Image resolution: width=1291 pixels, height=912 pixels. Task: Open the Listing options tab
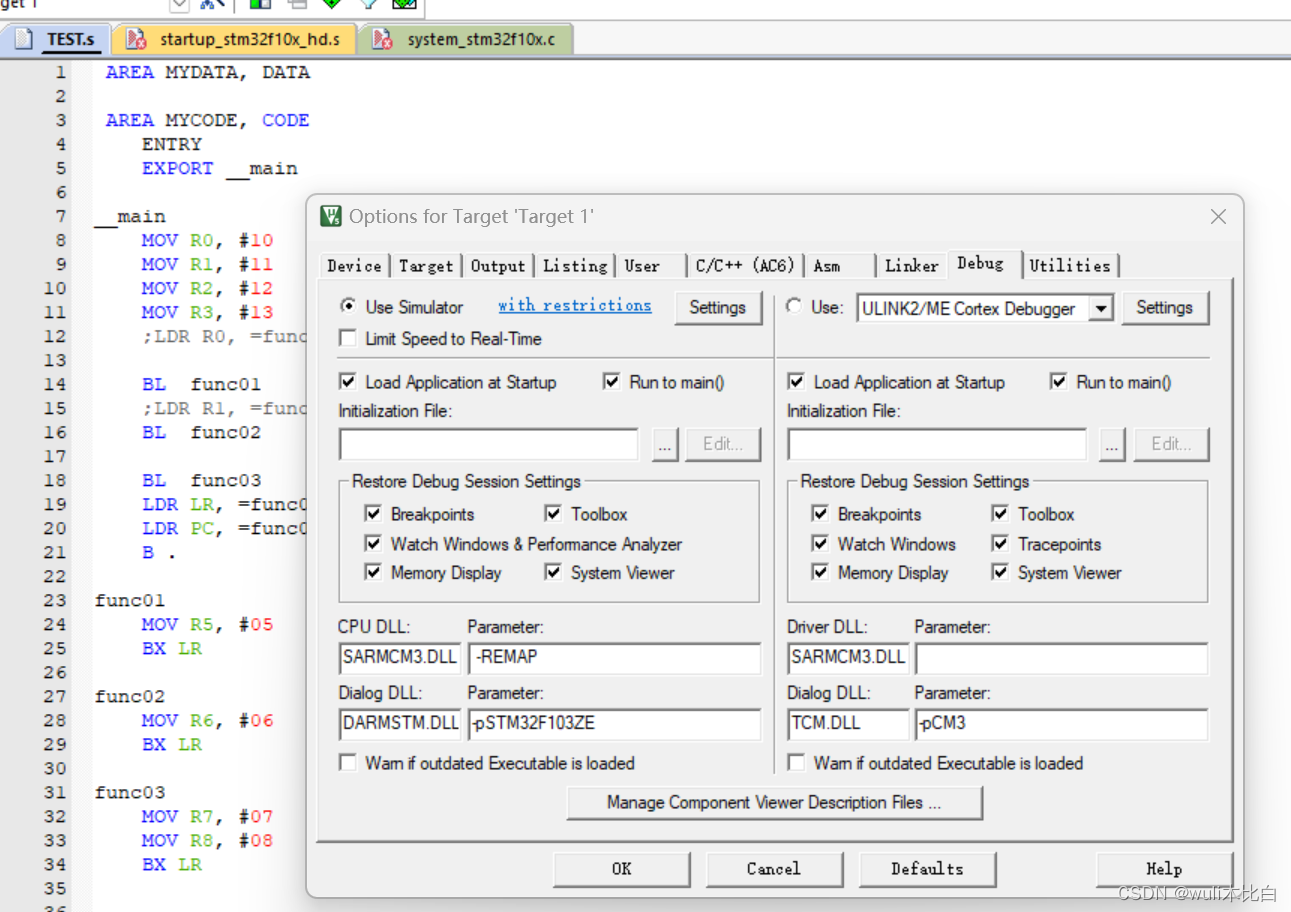[x=575, y=265]
